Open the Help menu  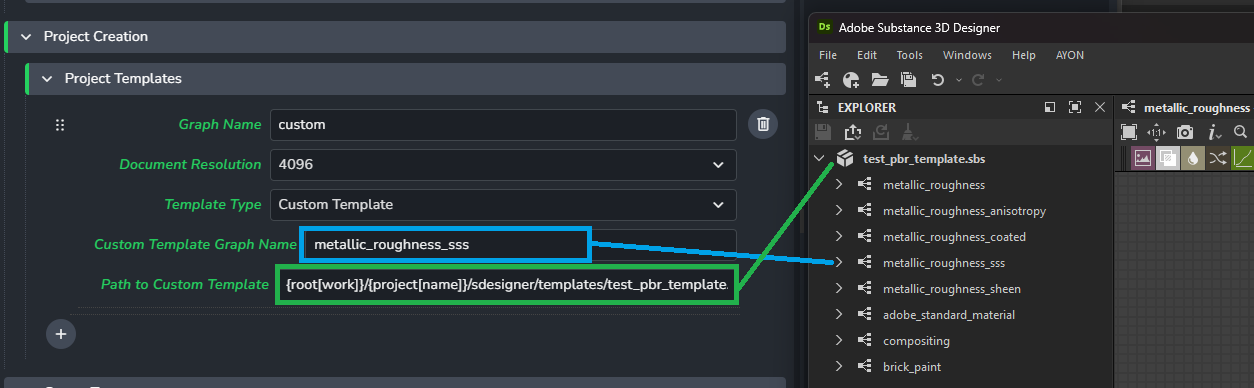point(1023,55)
